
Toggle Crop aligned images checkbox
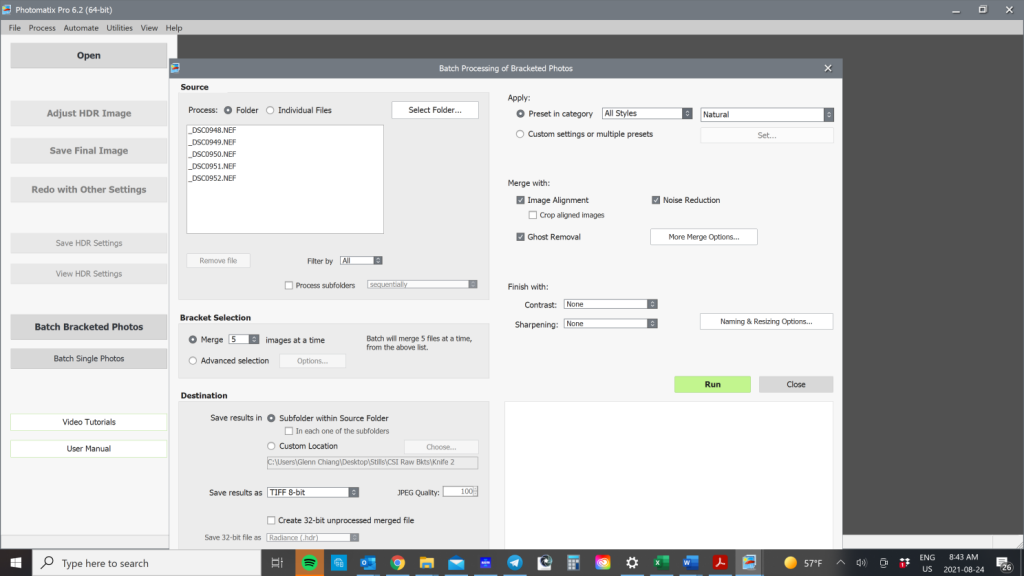(533, 215)
